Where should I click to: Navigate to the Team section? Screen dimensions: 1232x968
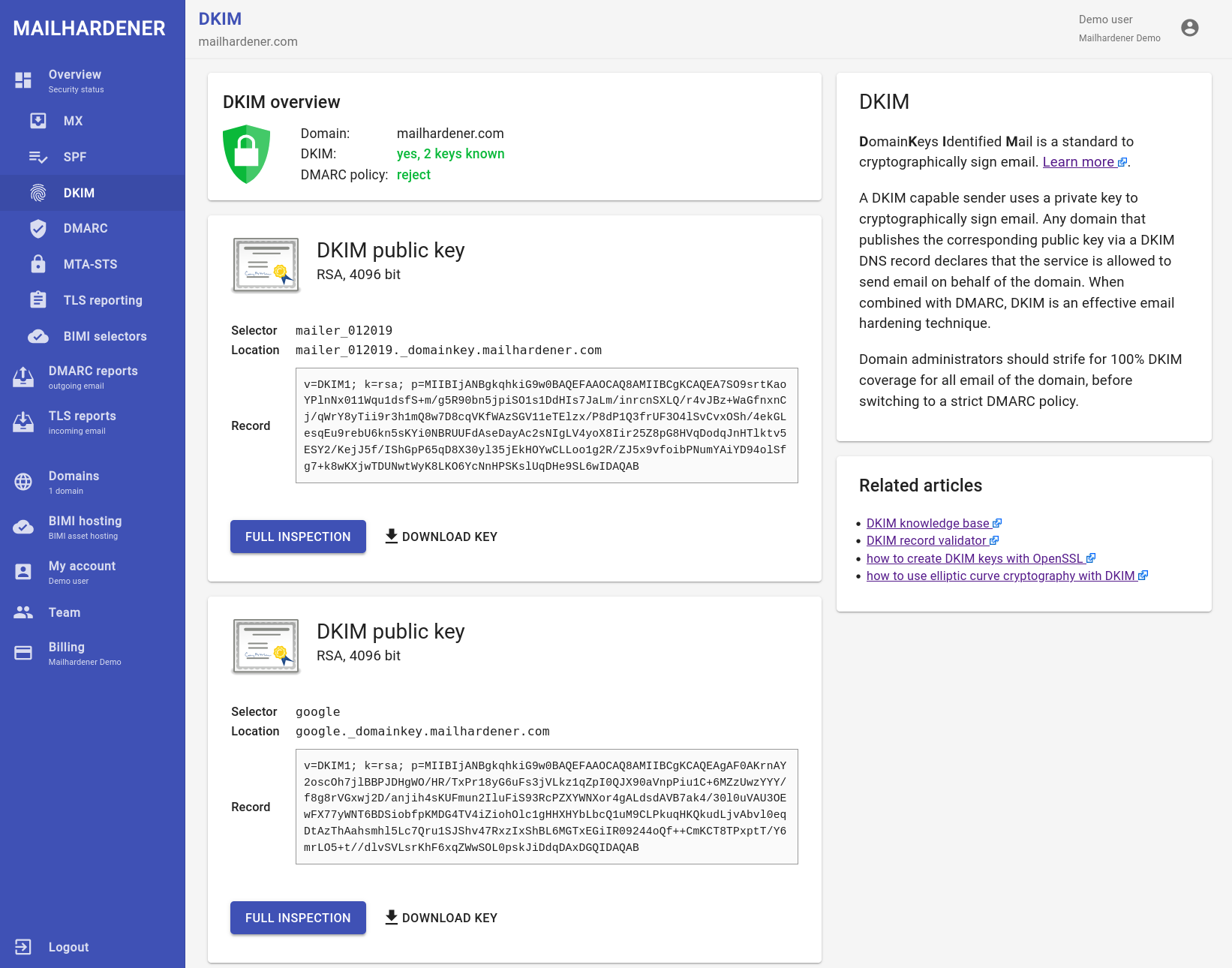[x=65, y=612]
